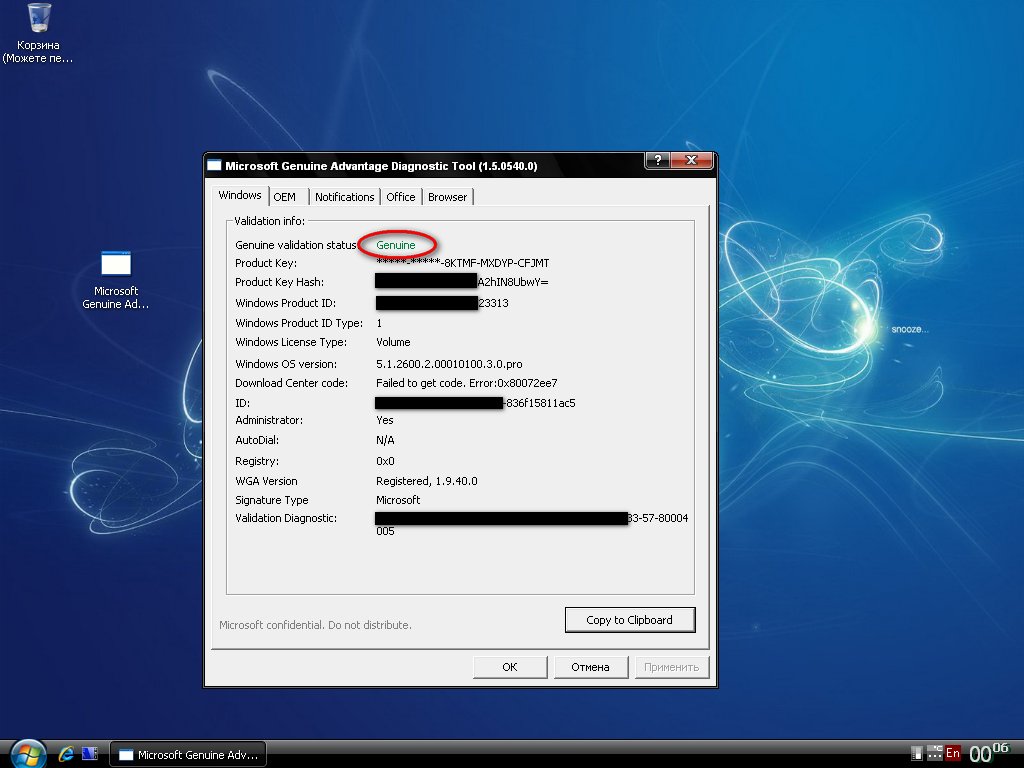Image resolution: width=1024 pixels, height=768 pixels.
Task: Click the taskbar clock showing 00:06
Action: tap(989, 753)
